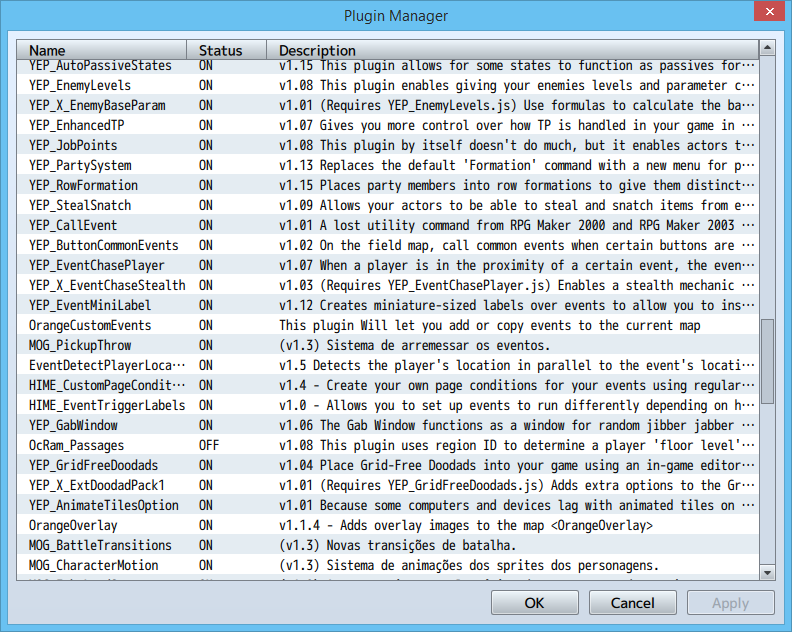Select the YEP_EnemyLevels plugin
792x632 pixels.
pos(388,85)
